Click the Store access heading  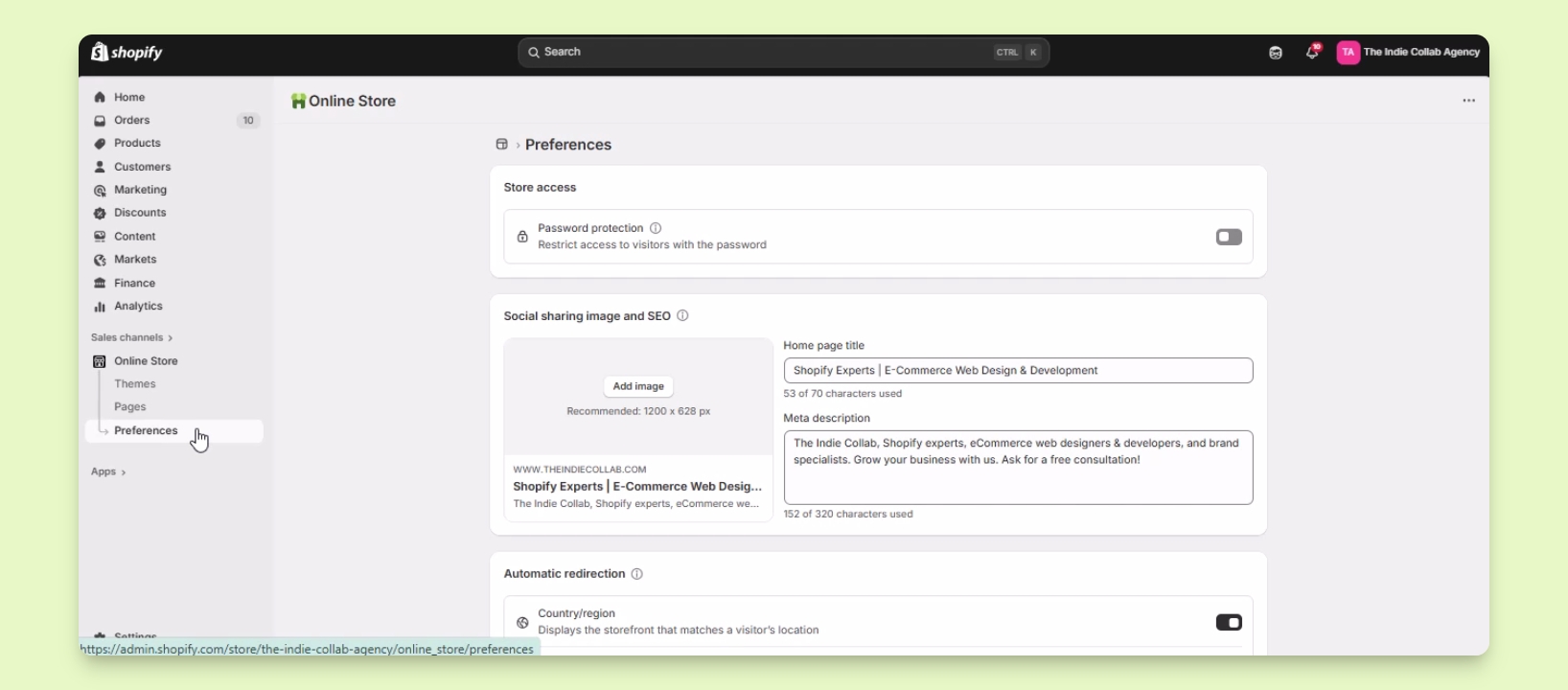[540, 188]
